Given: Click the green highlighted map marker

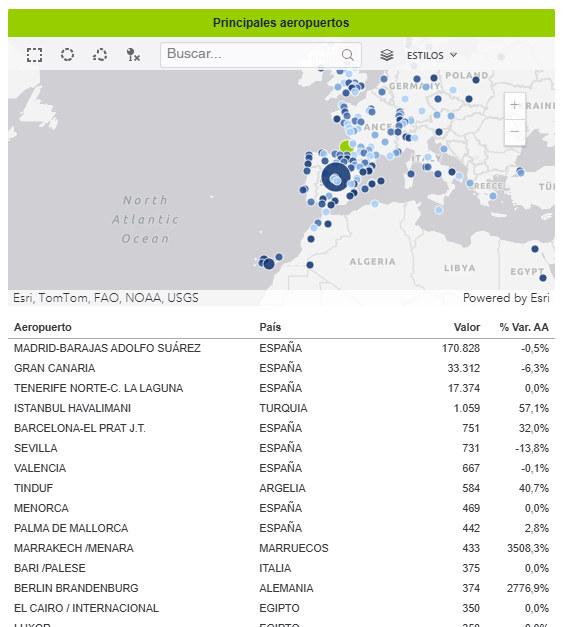Looking at the screenshot, I should [346, 146].
